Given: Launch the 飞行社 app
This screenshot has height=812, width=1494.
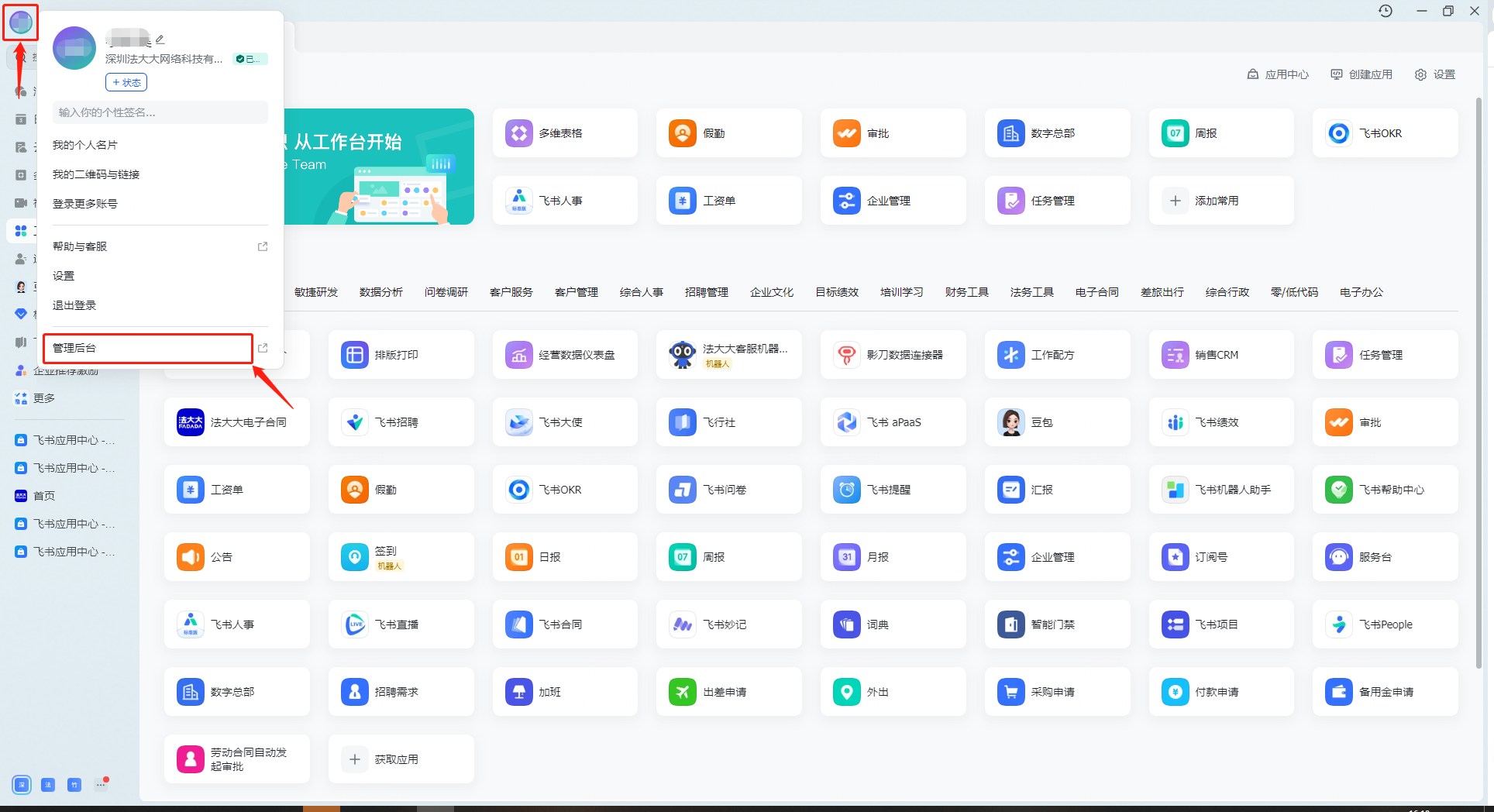Looking at the screenshot, I should point(728,422).
